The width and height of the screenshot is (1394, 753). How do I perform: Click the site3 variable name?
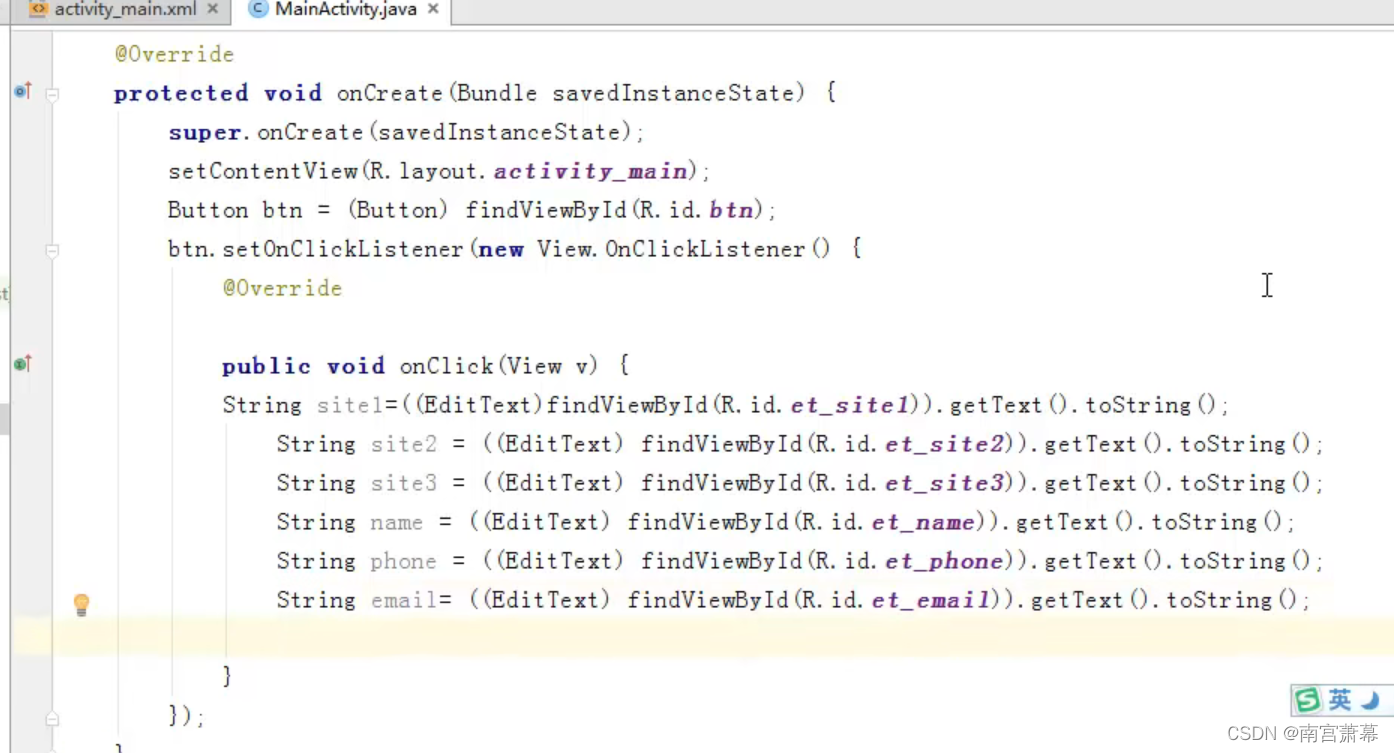tap(404, 483)
